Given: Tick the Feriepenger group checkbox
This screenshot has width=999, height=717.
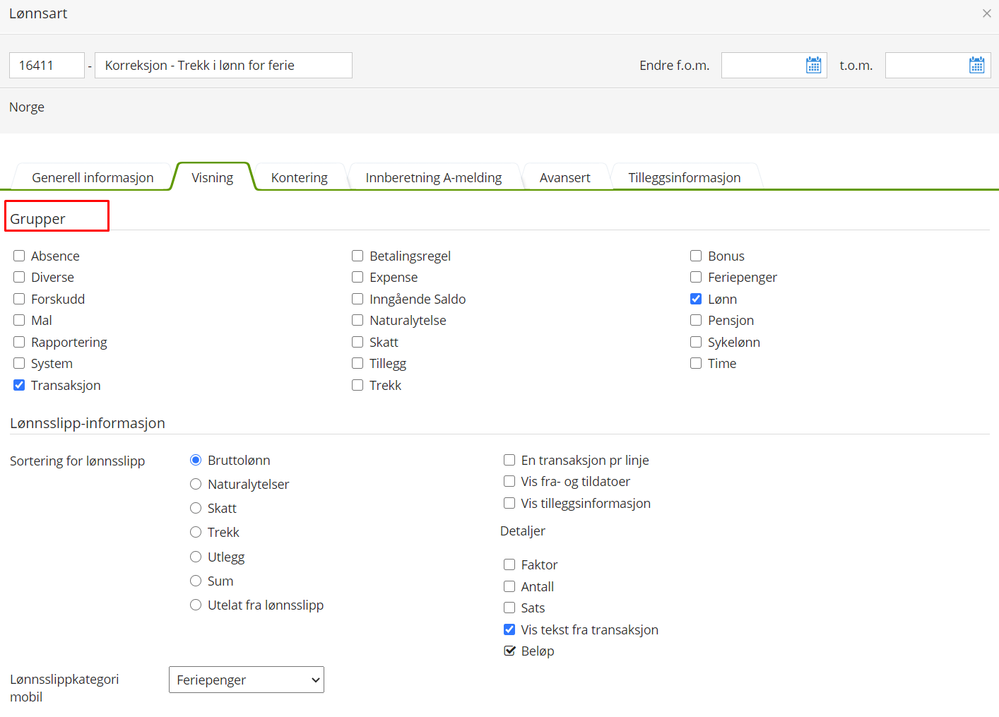Looking at the screenshot, I should click(696, 277).
